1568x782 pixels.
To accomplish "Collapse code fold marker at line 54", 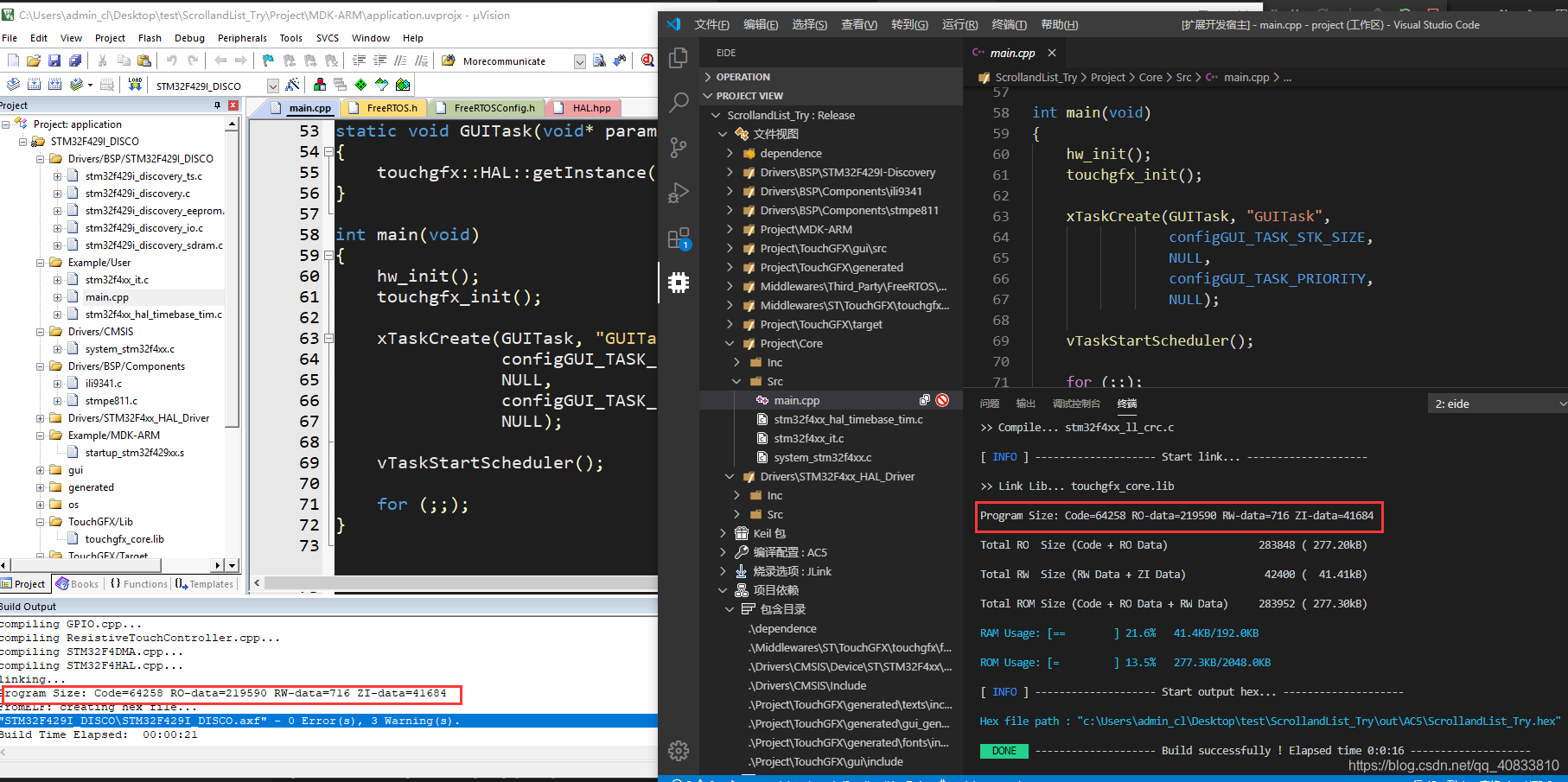I will (328, 152).
